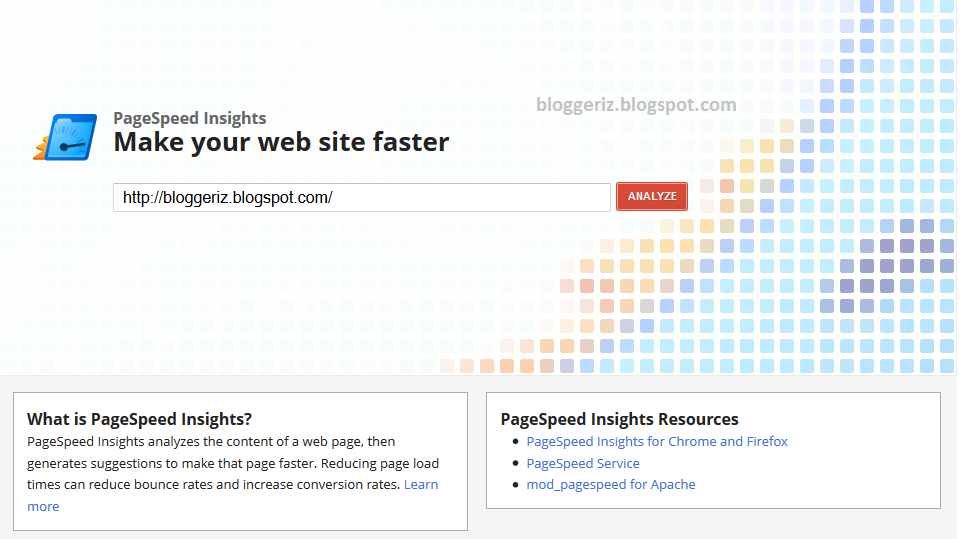
Task: Open the mod_pagespeed for Apache link
Action: click(x=611, y=485)
